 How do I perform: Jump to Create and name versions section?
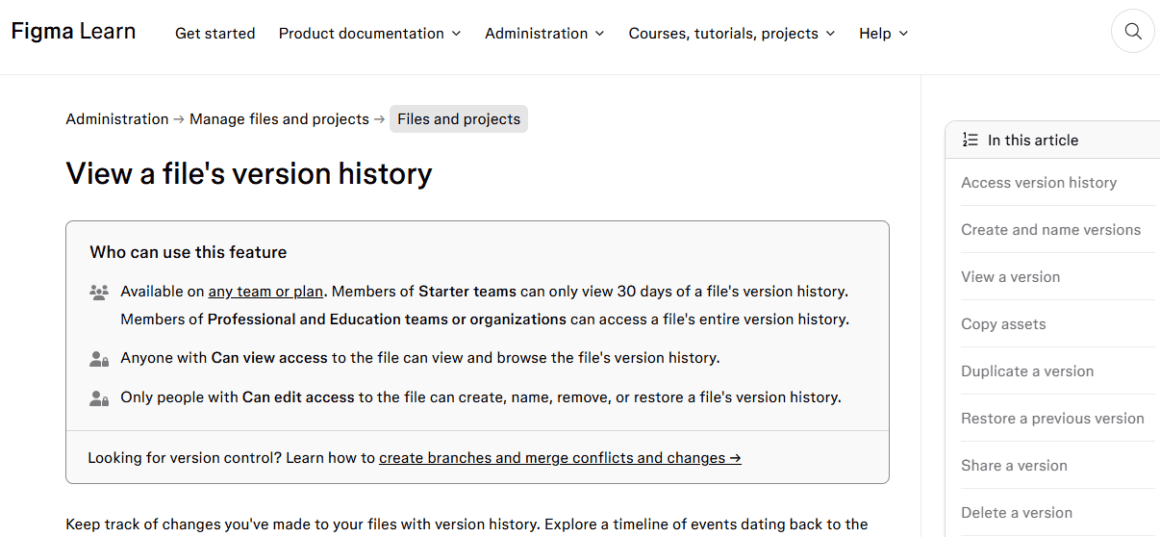[1051, 230]
